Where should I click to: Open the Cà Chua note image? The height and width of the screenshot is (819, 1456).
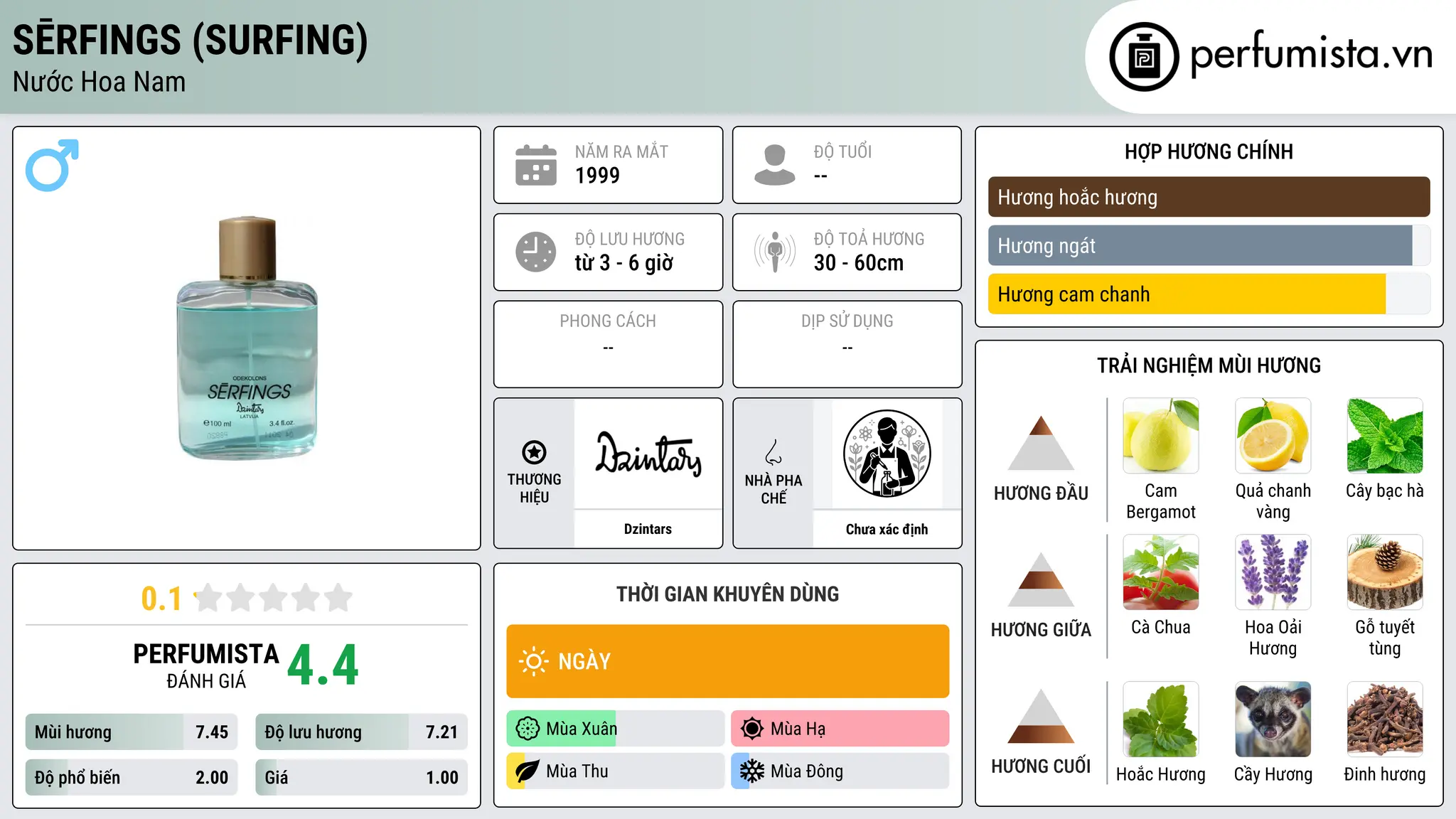pos(1161,572)
